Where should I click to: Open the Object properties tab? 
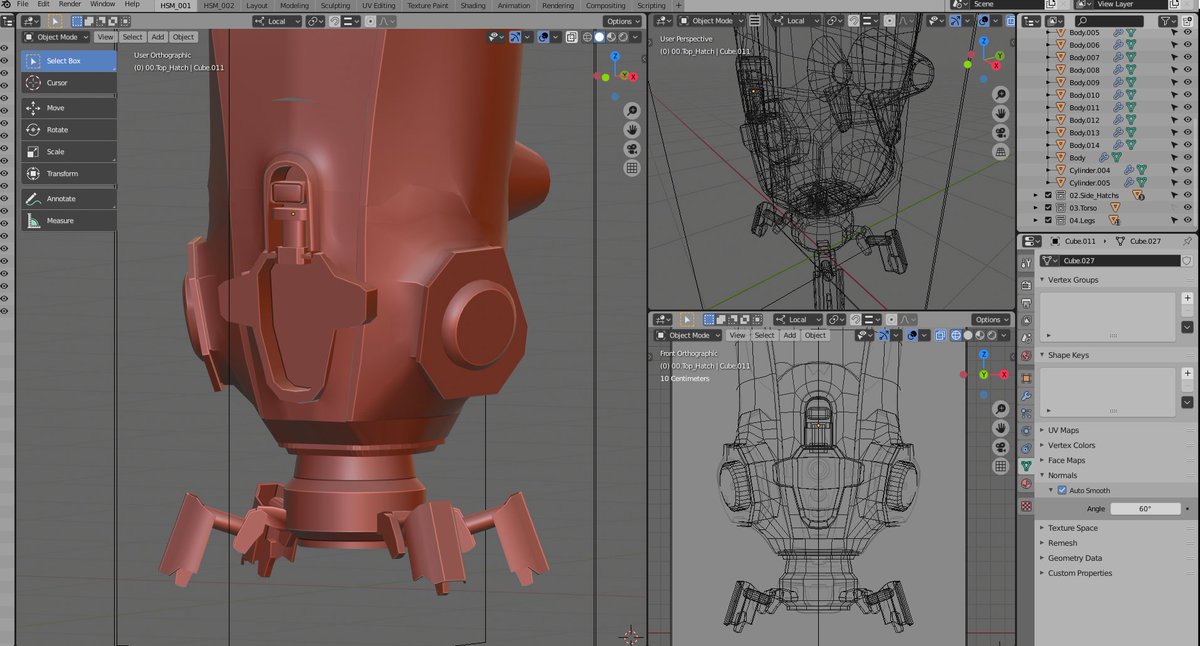click(x=1026, y=378)
